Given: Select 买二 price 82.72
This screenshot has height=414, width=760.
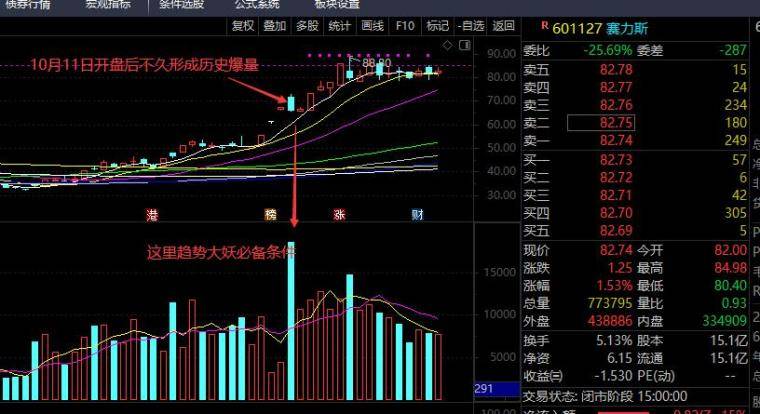Looking at the screenshot, I should (x=616, y=177).
